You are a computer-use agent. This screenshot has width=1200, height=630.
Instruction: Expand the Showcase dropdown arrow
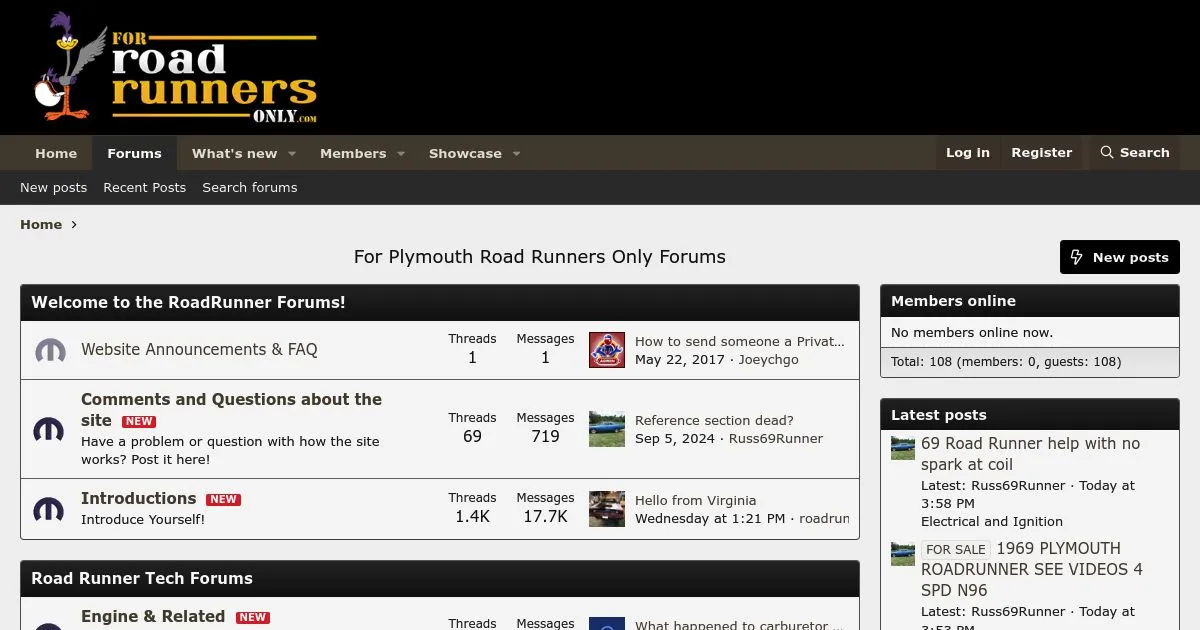(x=516, y=154)
